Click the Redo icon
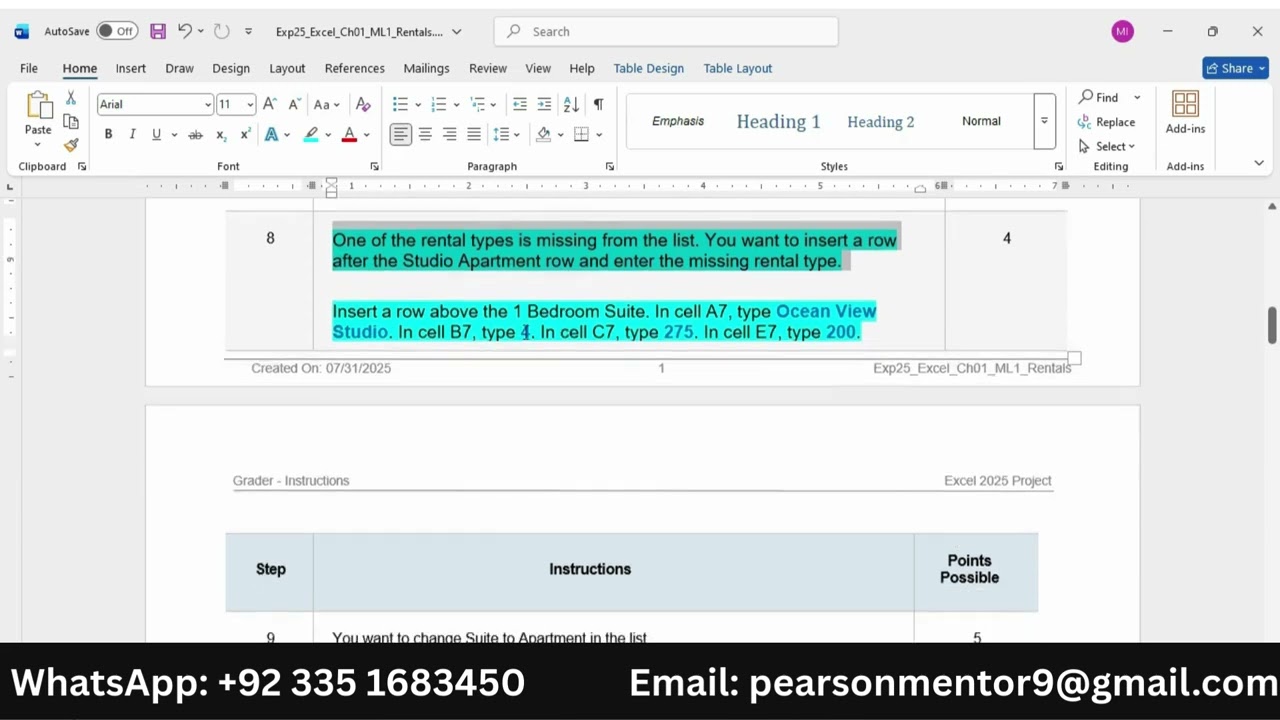This screenshot has height=720, width=1280. (222, 31)
